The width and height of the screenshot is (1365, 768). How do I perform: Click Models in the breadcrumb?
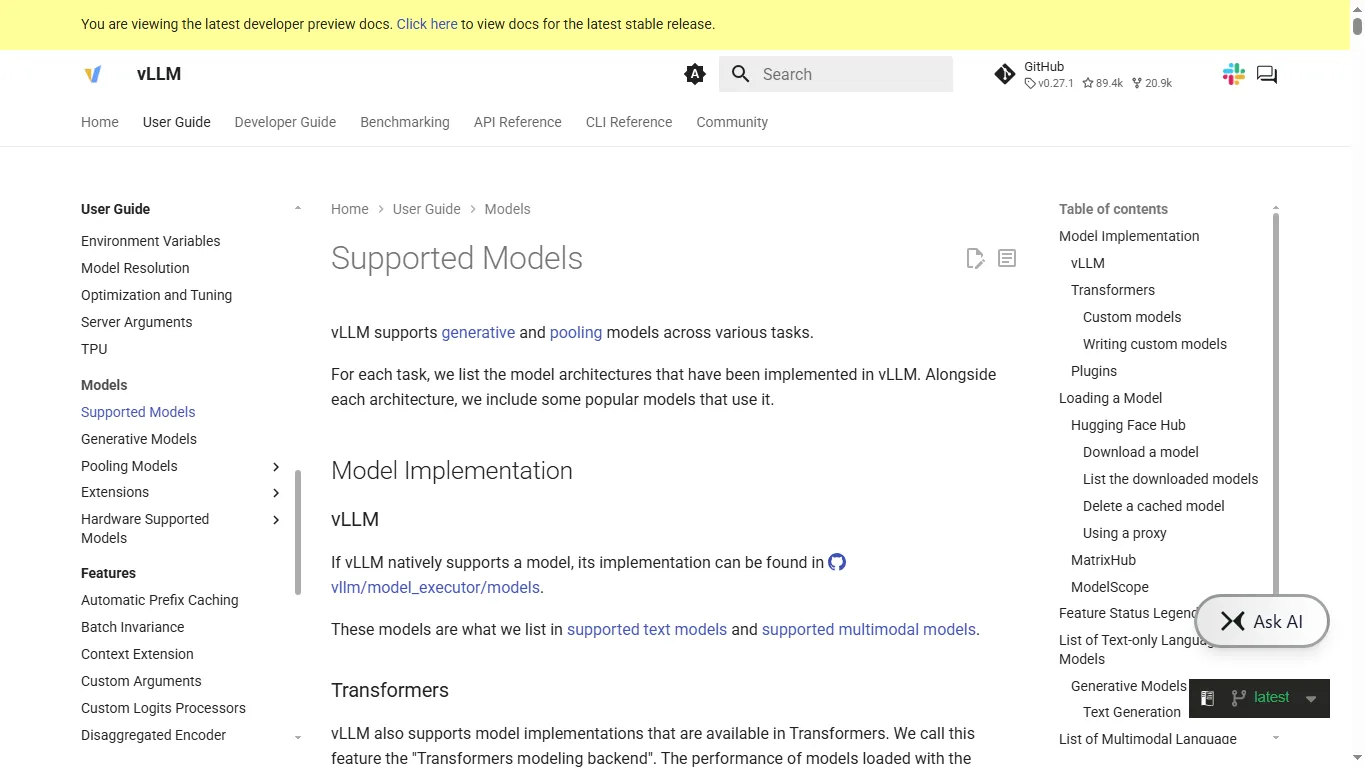tap(507, 209)
